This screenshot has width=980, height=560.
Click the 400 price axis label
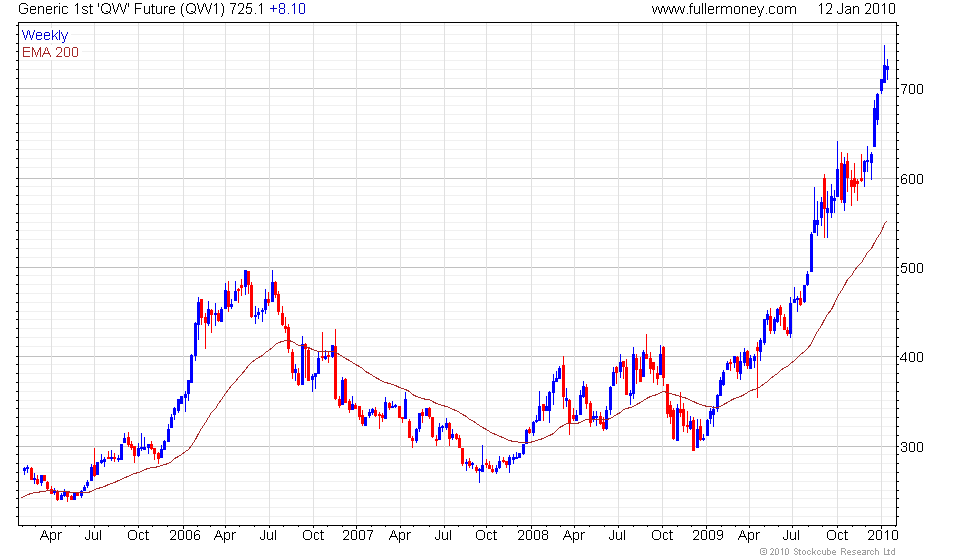911,357
